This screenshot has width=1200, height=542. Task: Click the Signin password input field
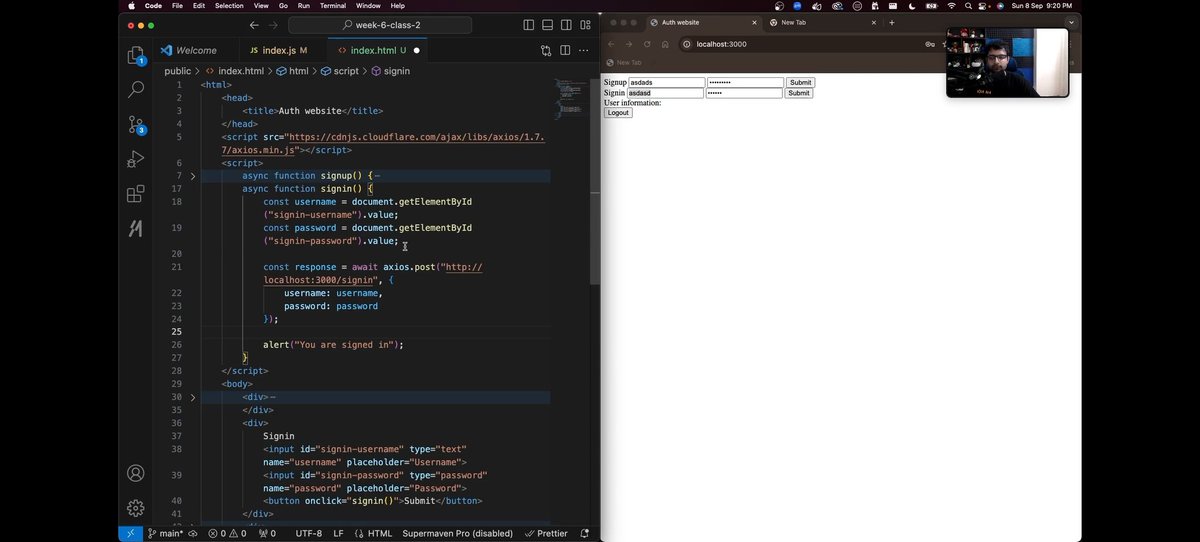[744, 93]
